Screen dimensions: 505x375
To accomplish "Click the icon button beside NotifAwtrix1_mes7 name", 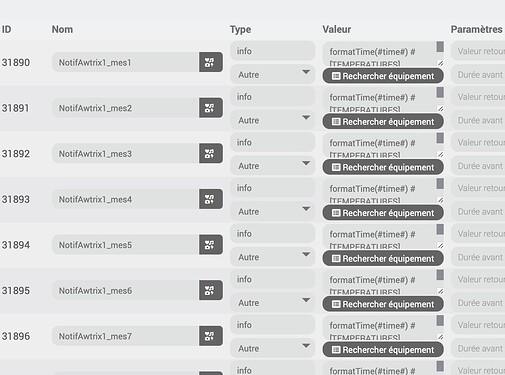I will tap(211, 336).
